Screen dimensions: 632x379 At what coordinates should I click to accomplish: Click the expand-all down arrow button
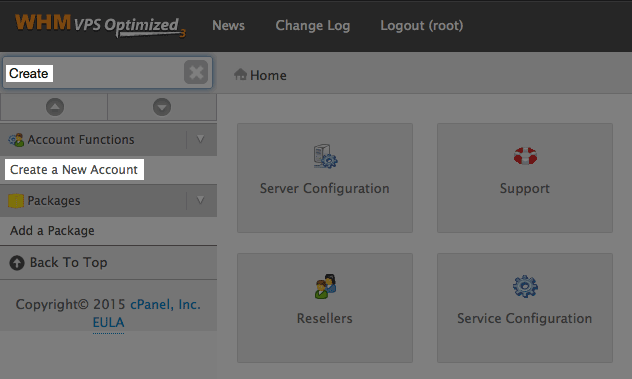(162, 107)
